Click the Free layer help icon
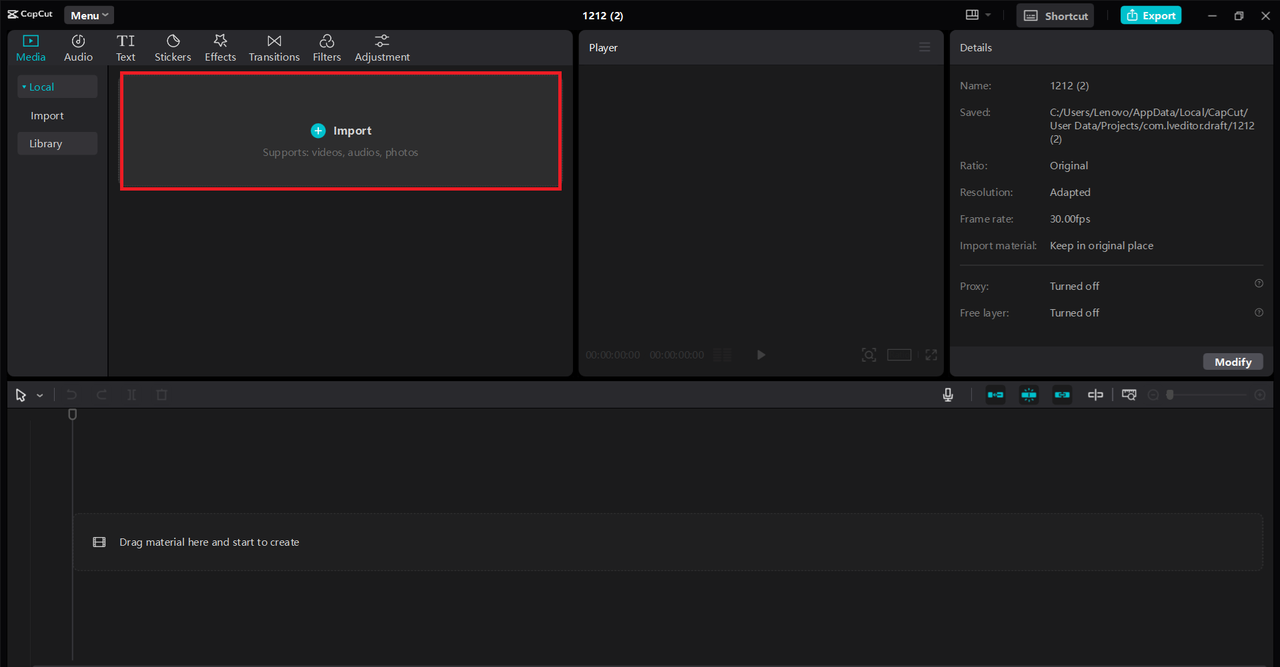The image size is (1280, 667). coord(1259,312)
